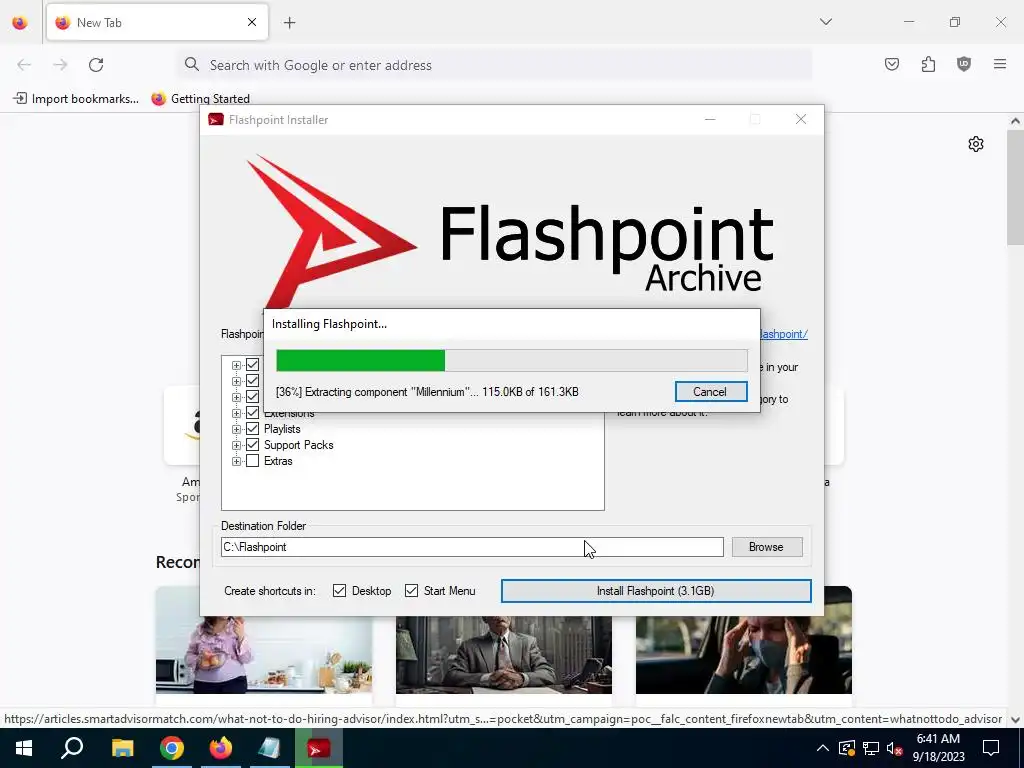Open the Getting Started bookmark
The width and height of the screenshot is (1024, 768).
pos(200,99)
